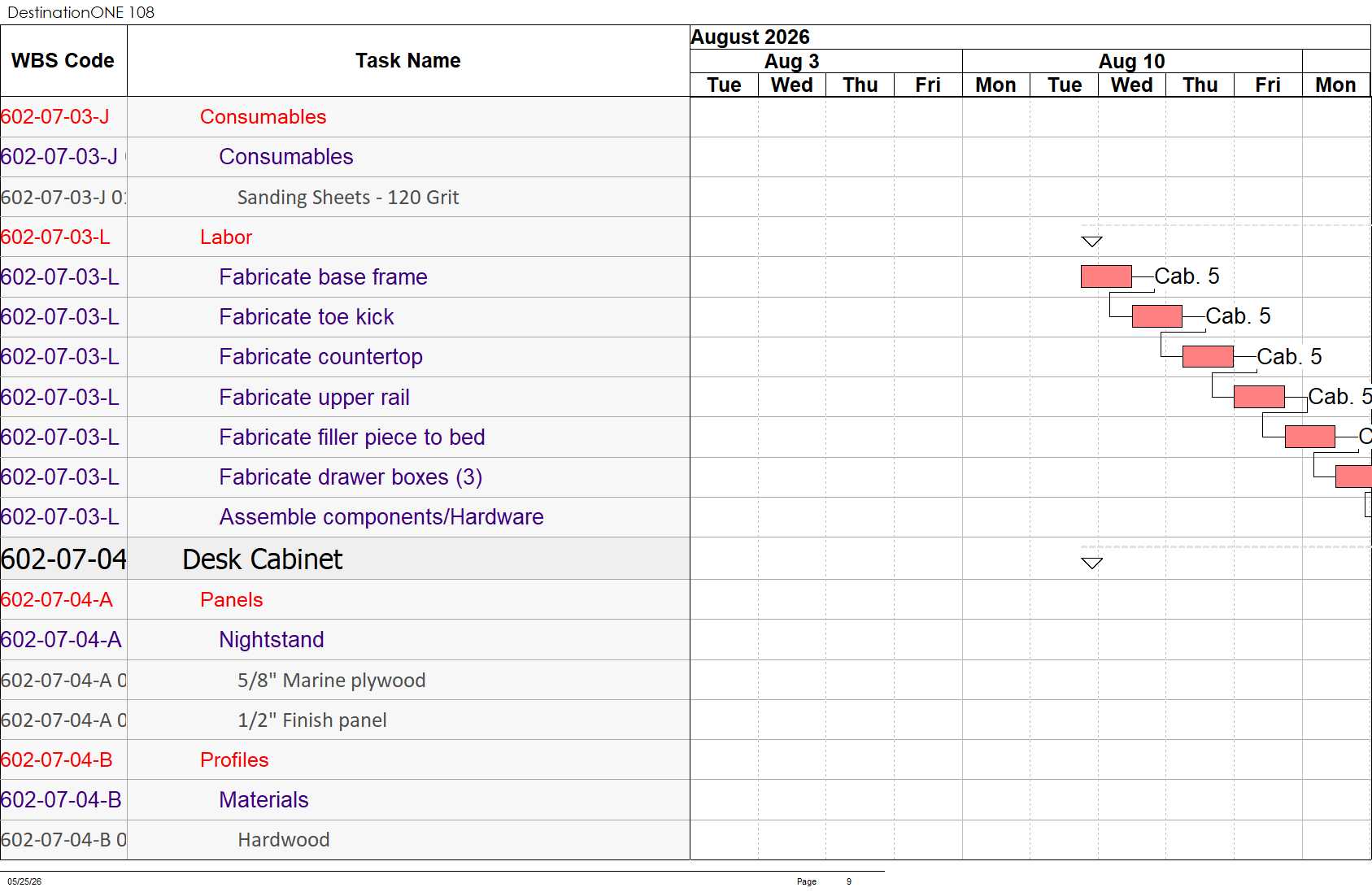This screenshot has height=892, width=1372.
Task: Click the Labor summary triangle marker
Action: (1091, 241)
